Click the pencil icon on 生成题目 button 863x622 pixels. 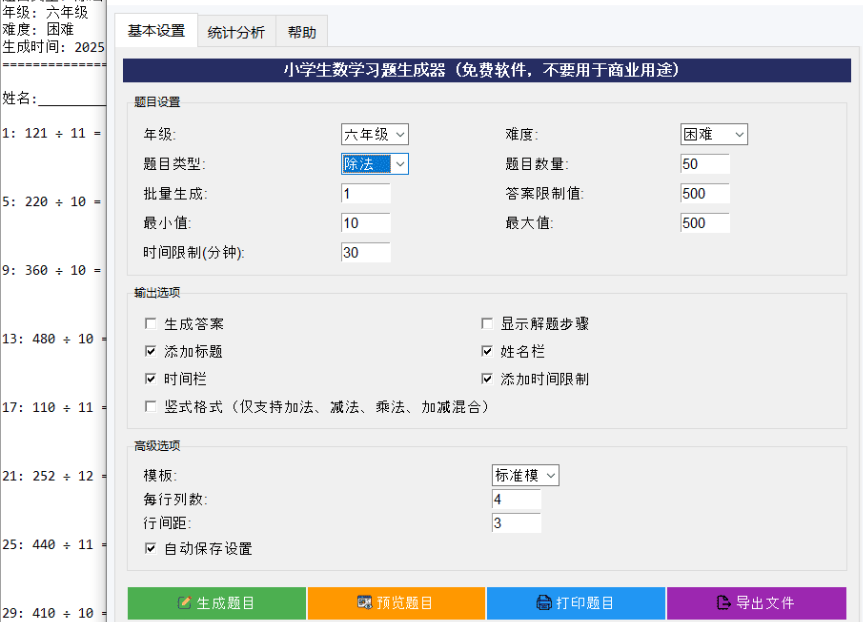tap(184, 603)
